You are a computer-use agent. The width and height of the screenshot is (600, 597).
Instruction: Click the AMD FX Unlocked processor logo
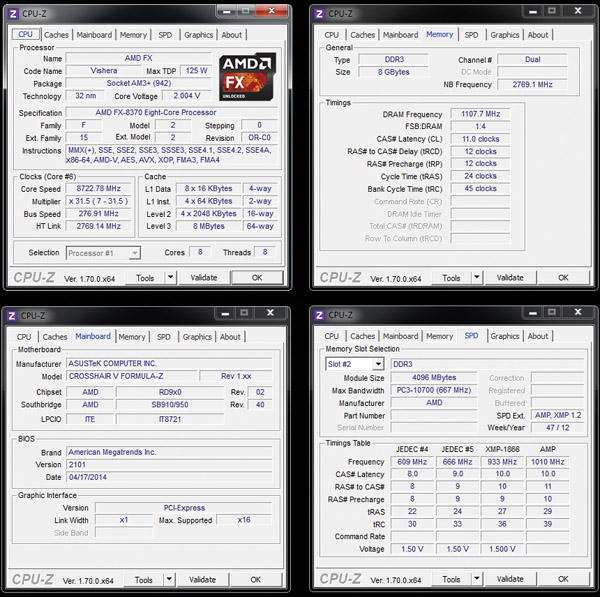(248, 77)
